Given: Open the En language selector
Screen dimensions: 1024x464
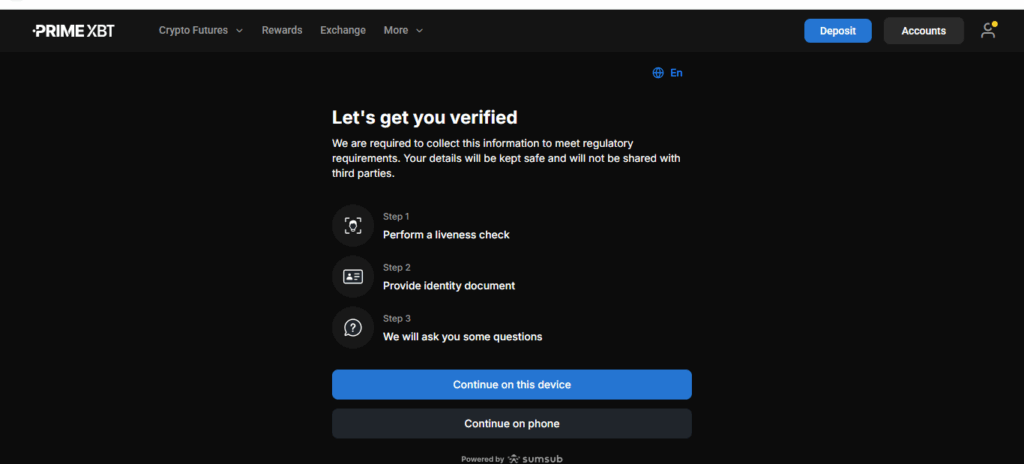Looking at the screenshot, I should tap(676, 73).
